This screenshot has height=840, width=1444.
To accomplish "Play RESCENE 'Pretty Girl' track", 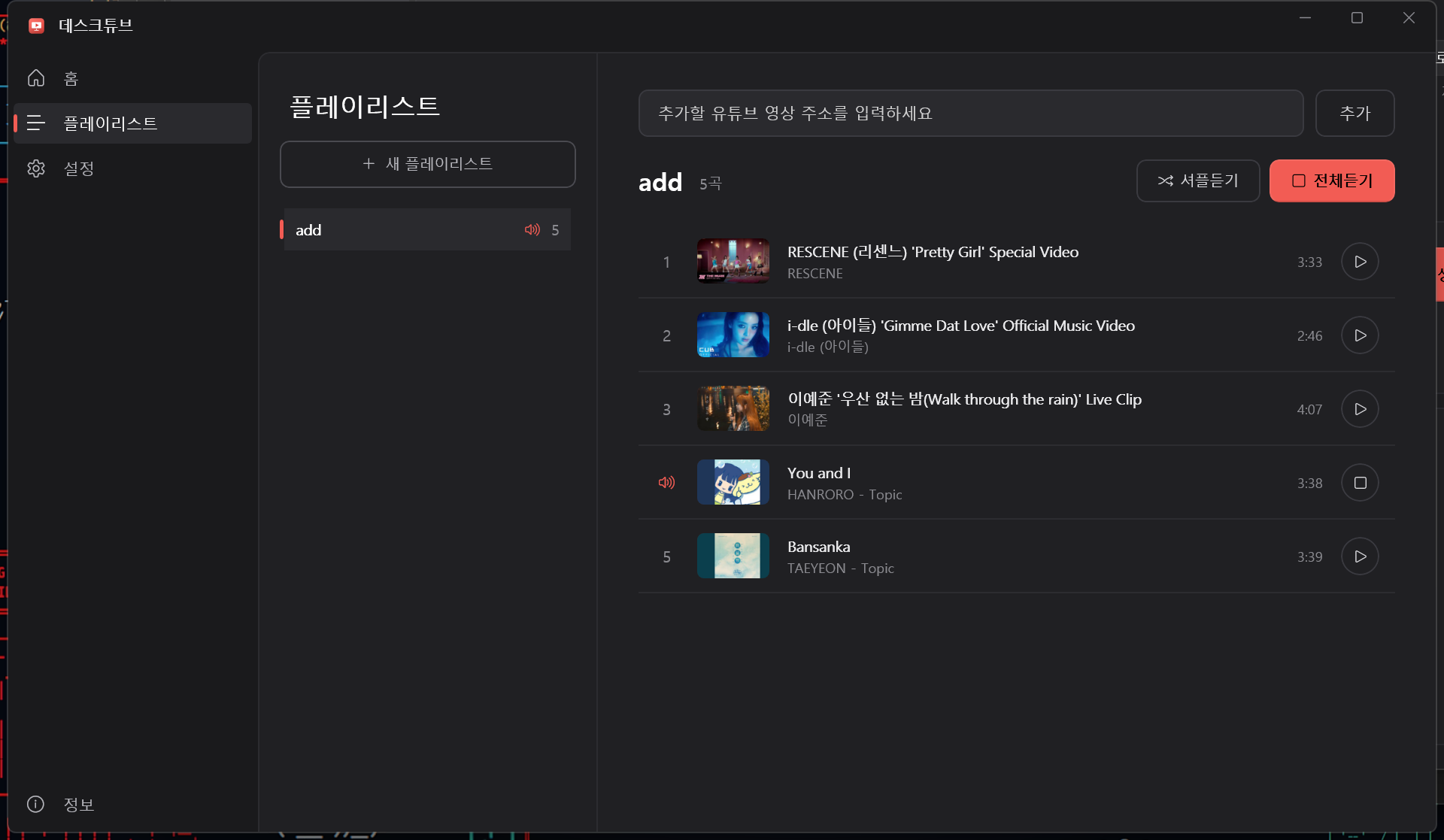I will [x=1360, y=262].
